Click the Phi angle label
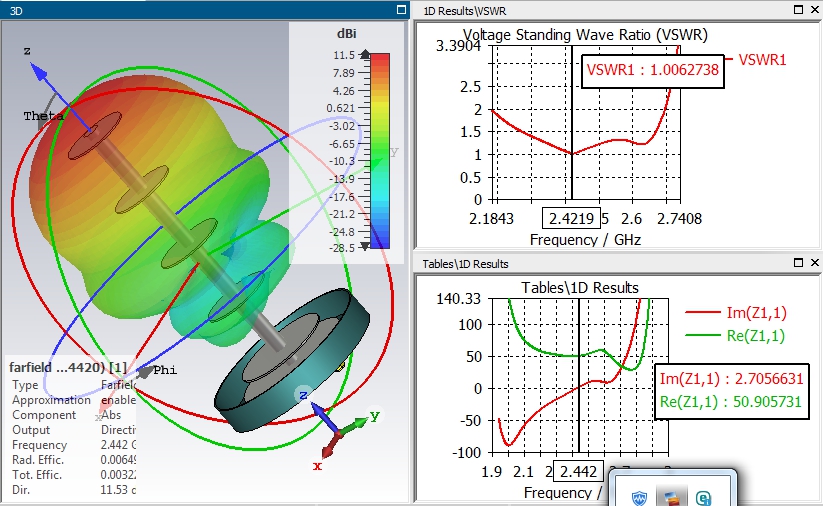 (x=165, y=370)
